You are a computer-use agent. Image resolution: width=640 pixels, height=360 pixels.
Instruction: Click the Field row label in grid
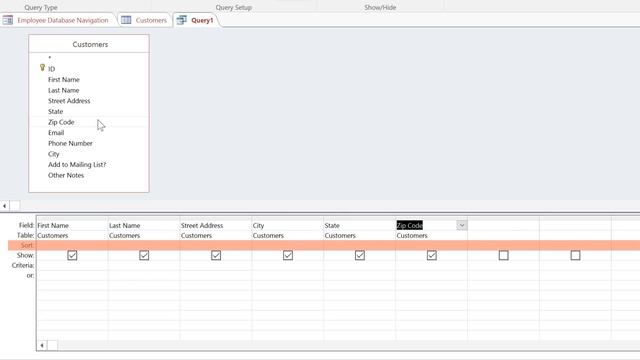pyautogui.click(x=27, y=225)
